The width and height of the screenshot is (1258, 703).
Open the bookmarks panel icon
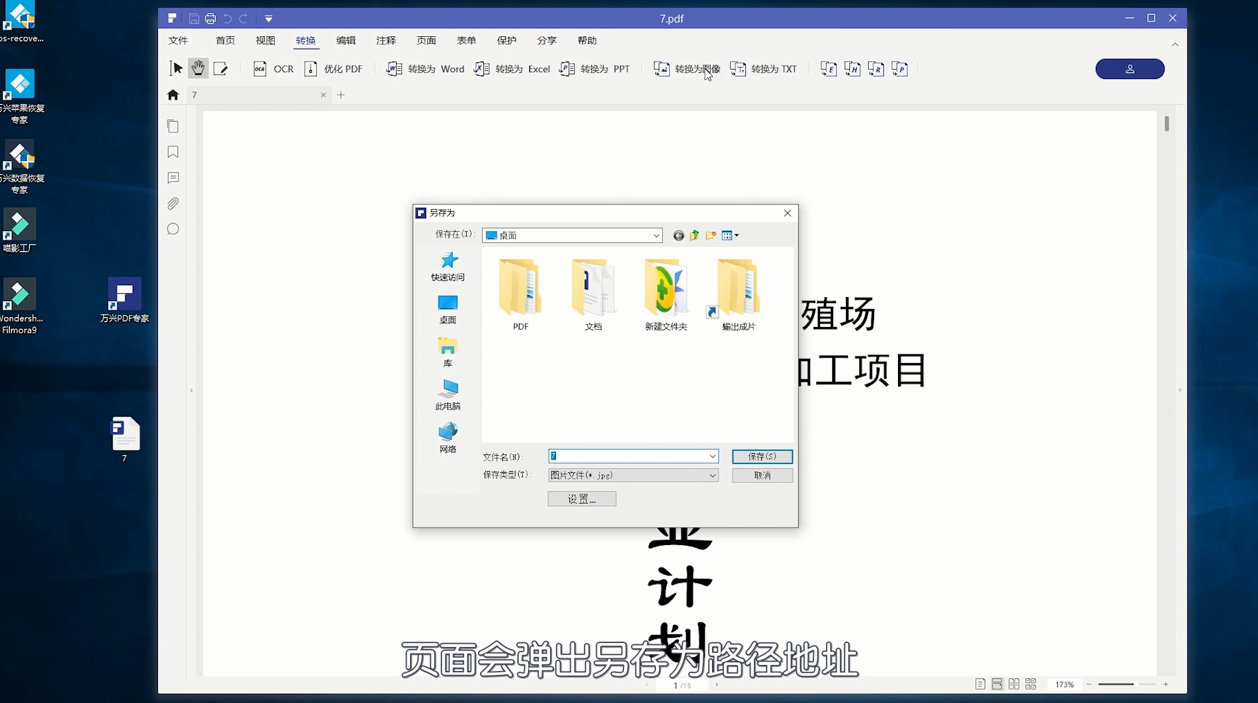click(x=173, y=151)
